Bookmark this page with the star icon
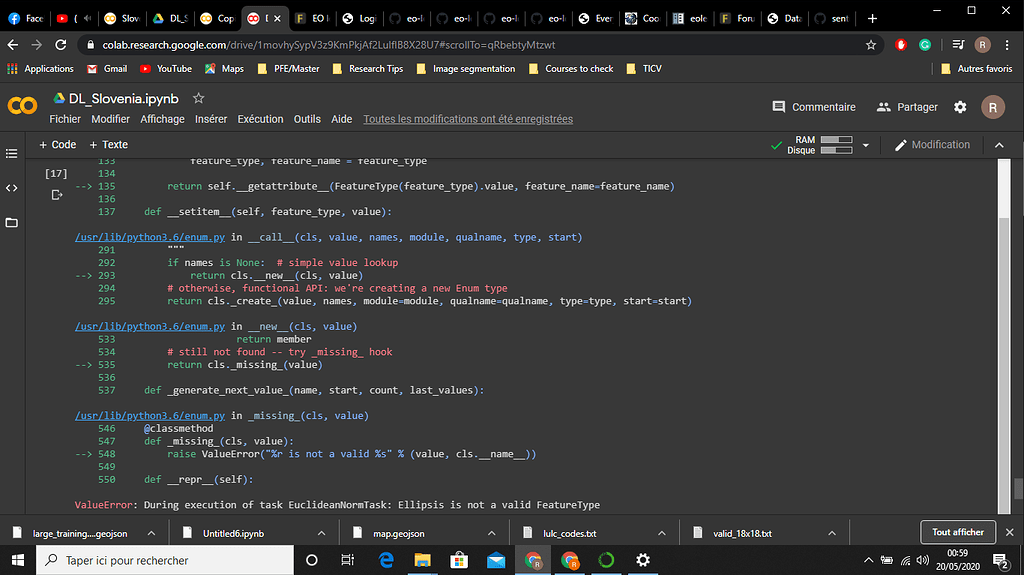Screen dimensions: 1024x575 [x=871, y=45]
